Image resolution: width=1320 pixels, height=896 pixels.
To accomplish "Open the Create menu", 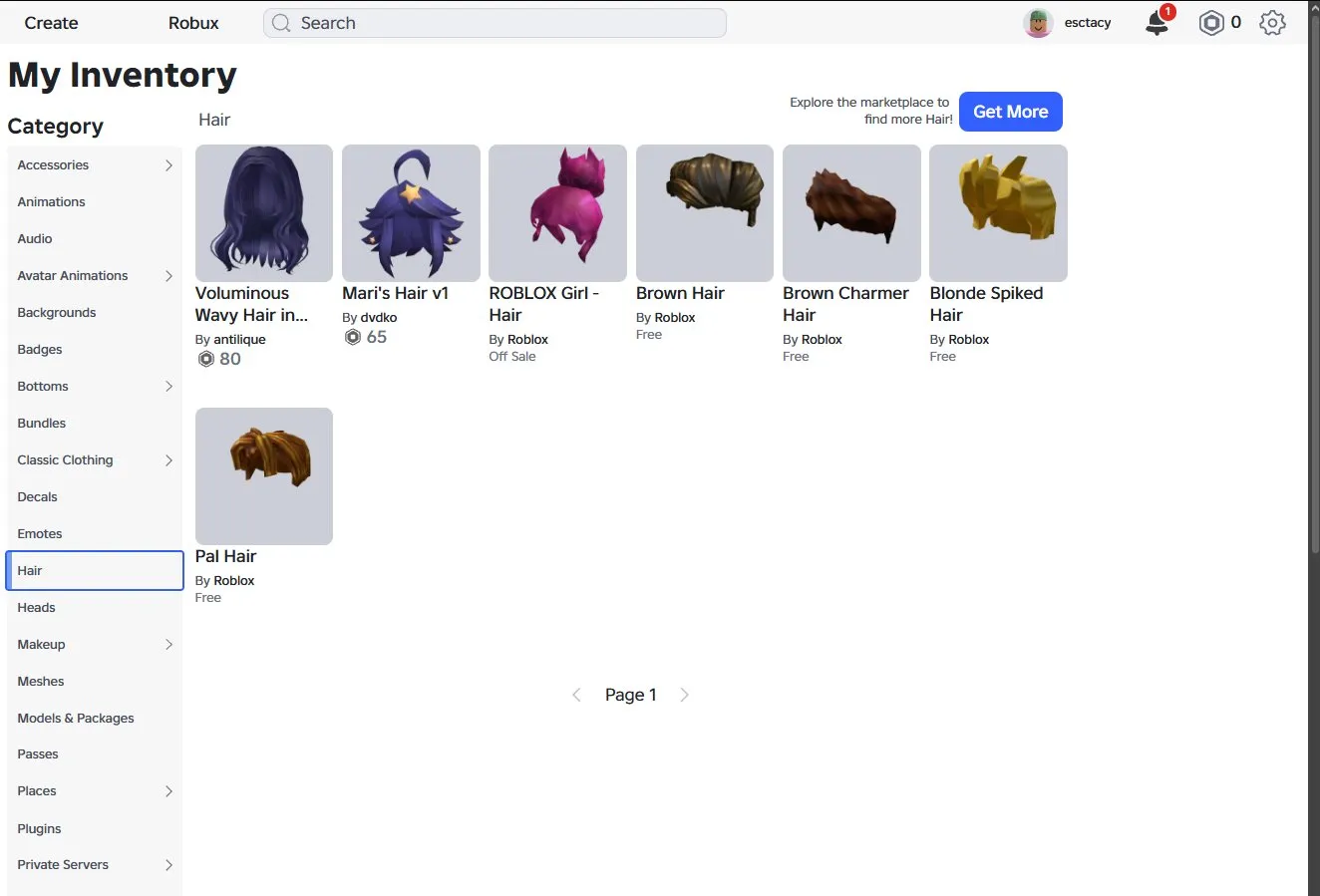I will [51, 23].
